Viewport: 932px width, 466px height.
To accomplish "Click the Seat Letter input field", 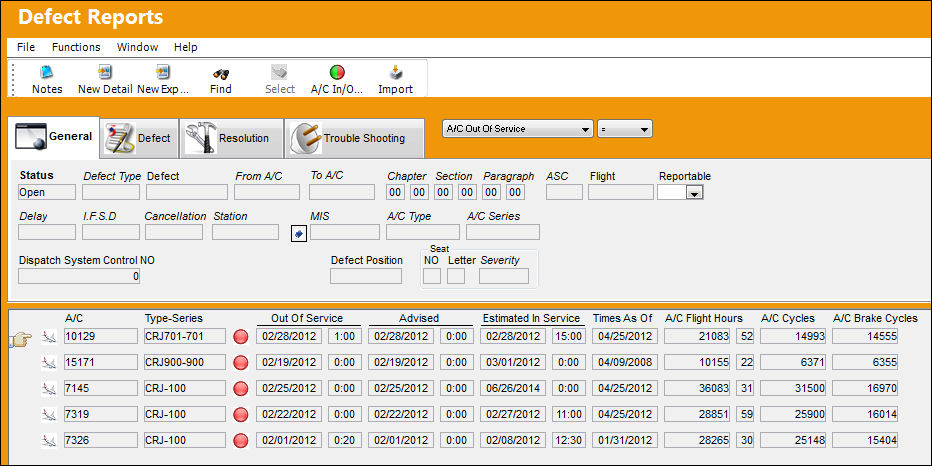I will [x=456, y=276].
